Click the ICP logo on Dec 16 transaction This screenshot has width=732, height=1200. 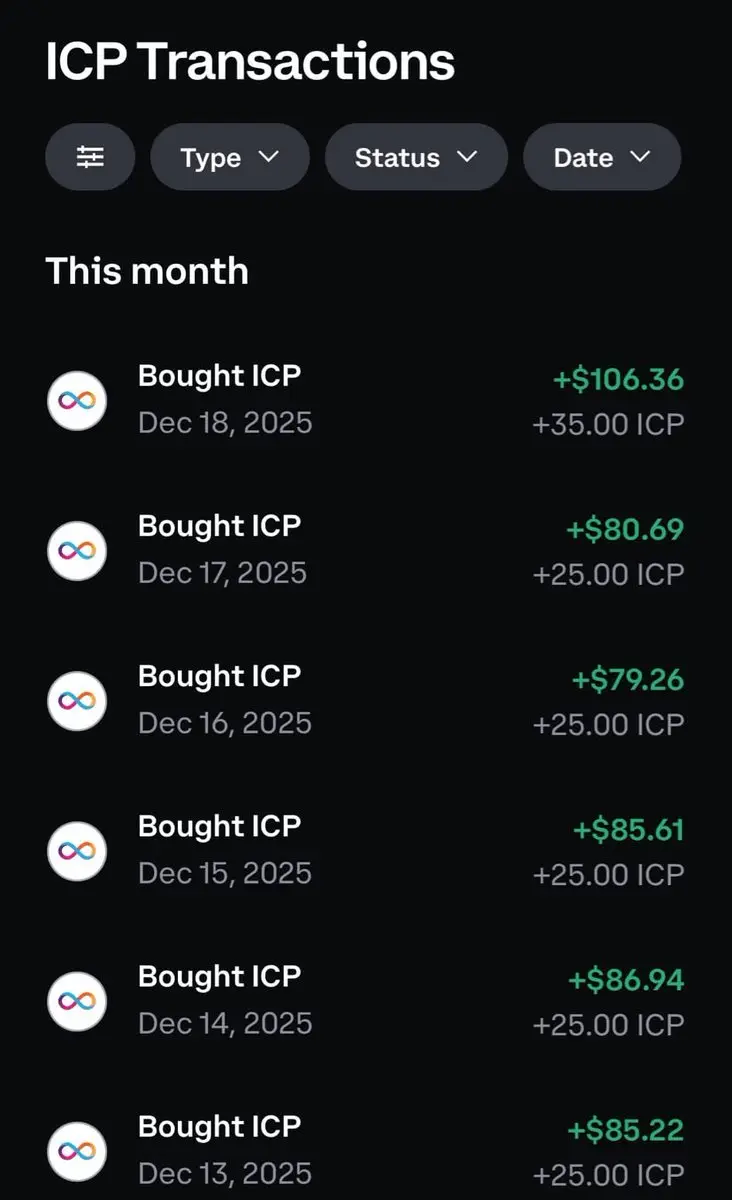click(x=77, y=700)
